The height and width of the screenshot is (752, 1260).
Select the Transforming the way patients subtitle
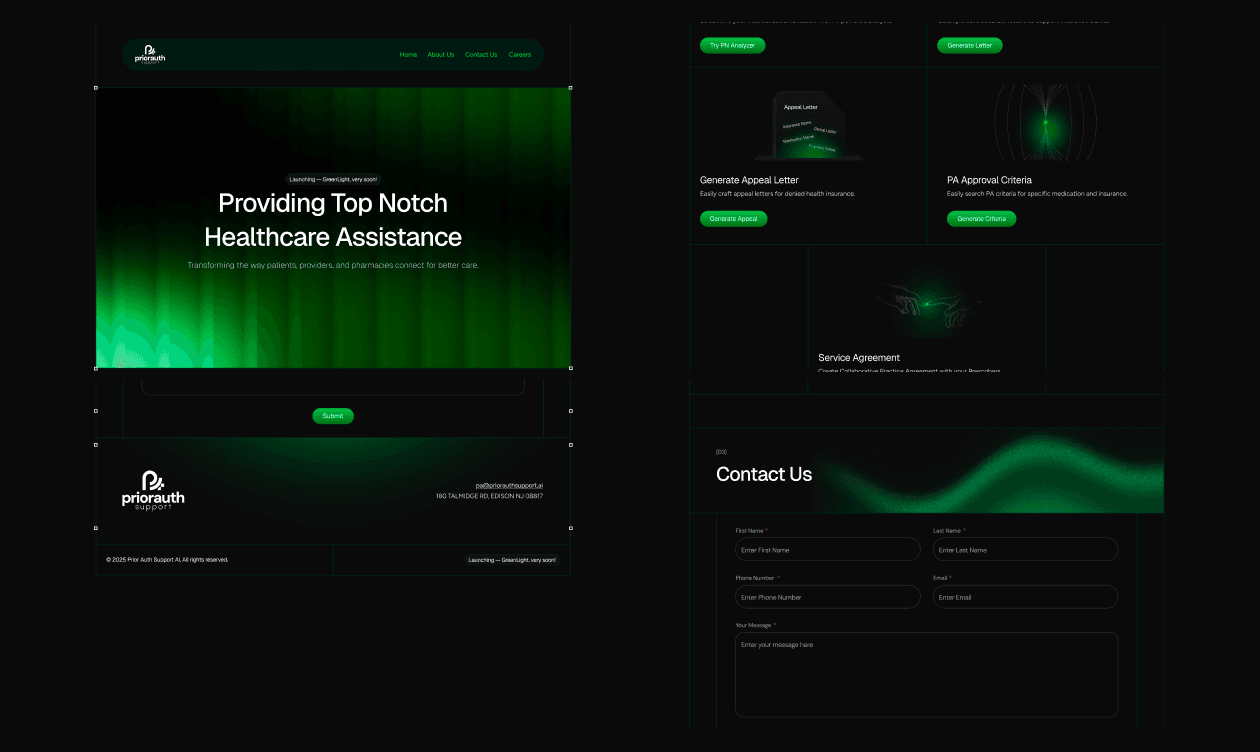click(x=333, y=265)
